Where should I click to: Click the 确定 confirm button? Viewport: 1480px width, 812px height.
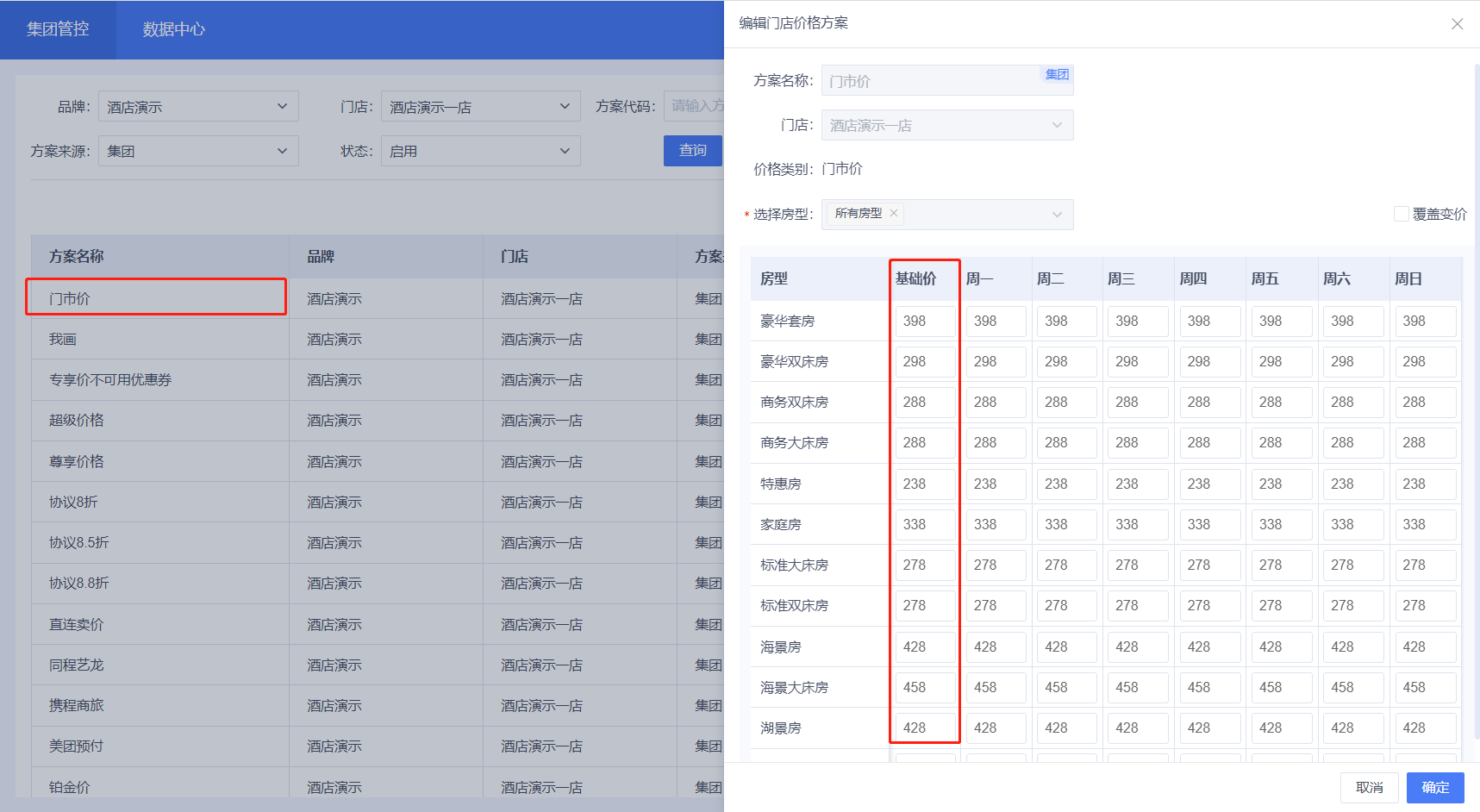[1435, 788]
